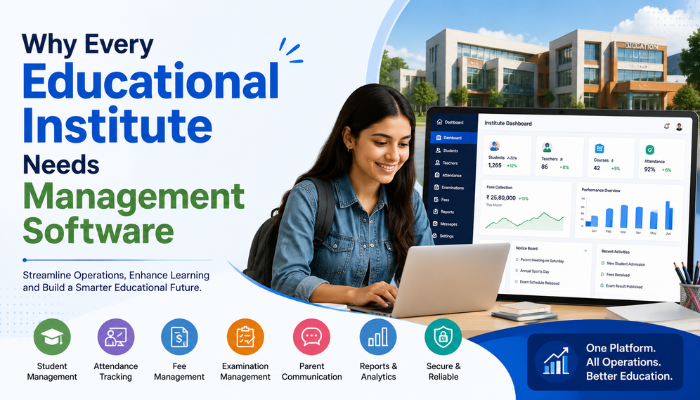Viewport: 700px width, 400px height.
Task: Click the blue Courses card icon
Action: point(599,148)
